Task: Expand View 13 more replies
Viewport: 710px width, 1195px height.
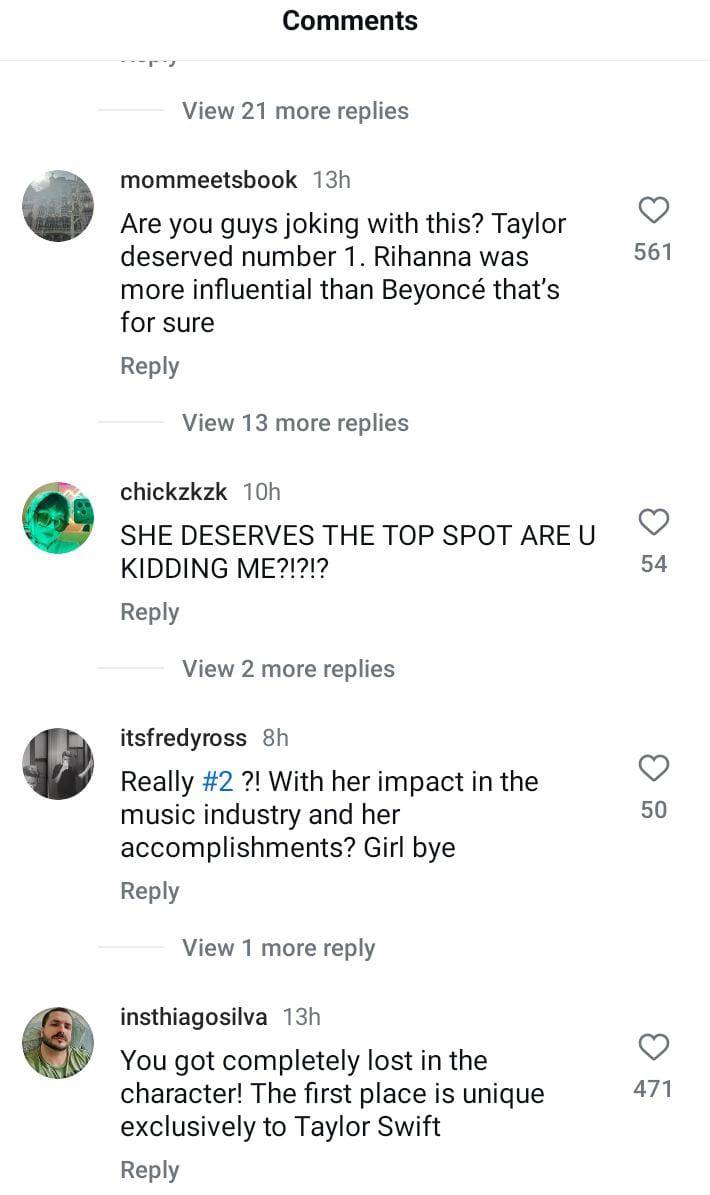Action: [x=295, y=423]
